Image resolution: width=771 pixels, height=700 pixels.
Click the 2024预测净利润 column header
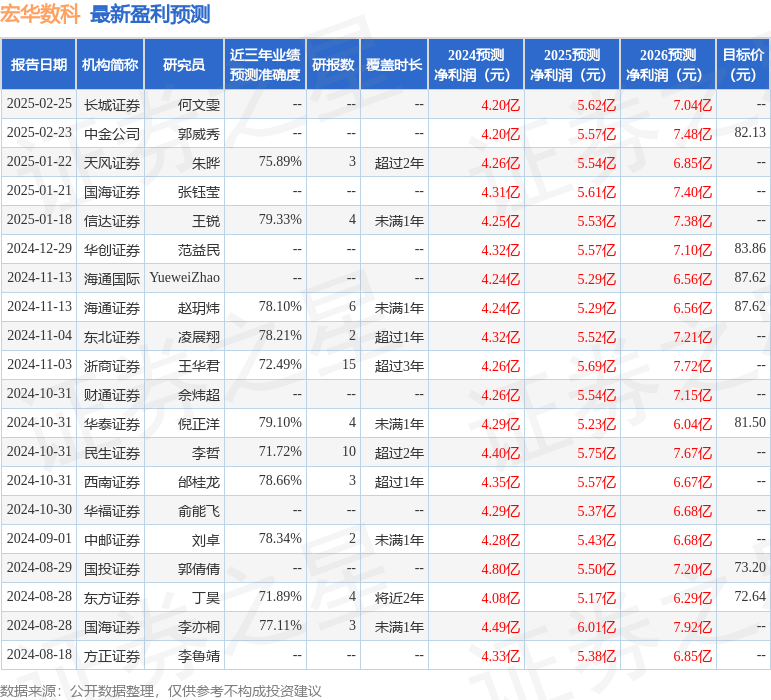click(476, 65)
